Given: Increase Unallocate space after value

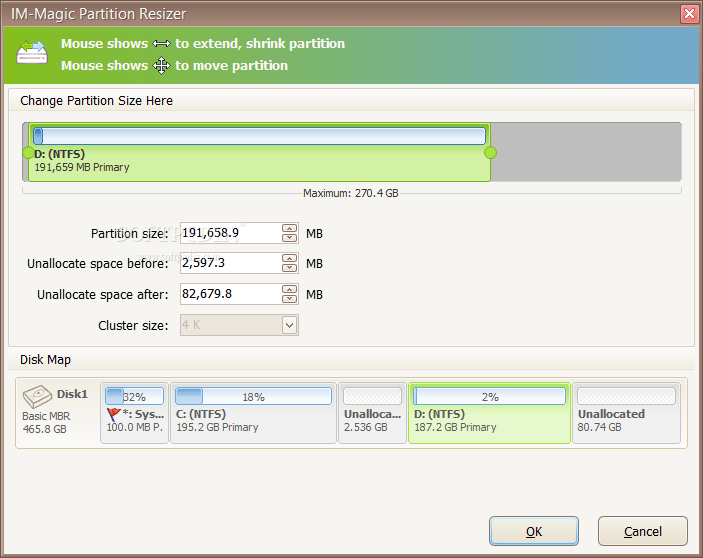Looking at the screenshot, I should [290, 290].
